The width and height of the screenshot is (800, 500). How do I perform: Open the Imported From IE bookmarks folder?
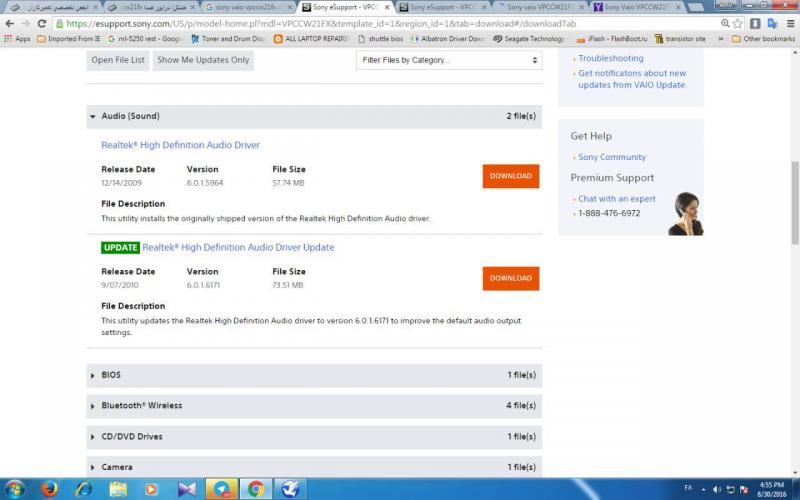[x=68, y=39]
